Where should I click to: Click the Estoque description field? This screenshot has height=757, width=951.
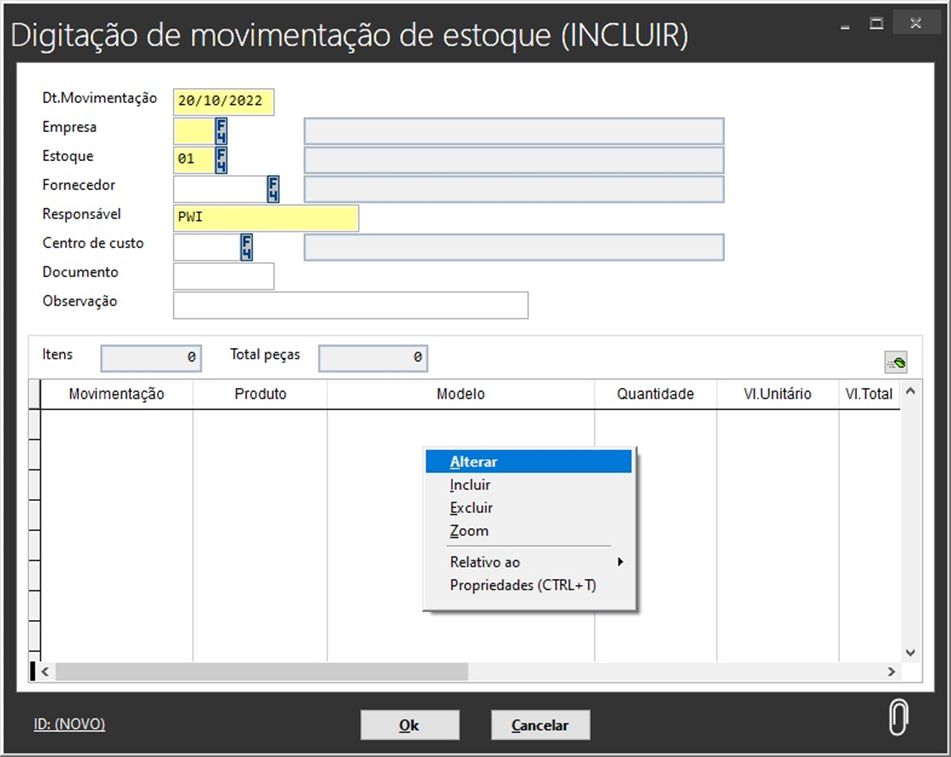tap(514, 160)
